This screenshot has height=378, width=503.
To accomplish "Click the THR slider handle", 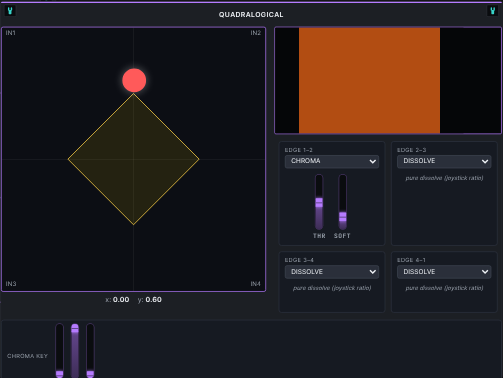I will coord(319,202).
